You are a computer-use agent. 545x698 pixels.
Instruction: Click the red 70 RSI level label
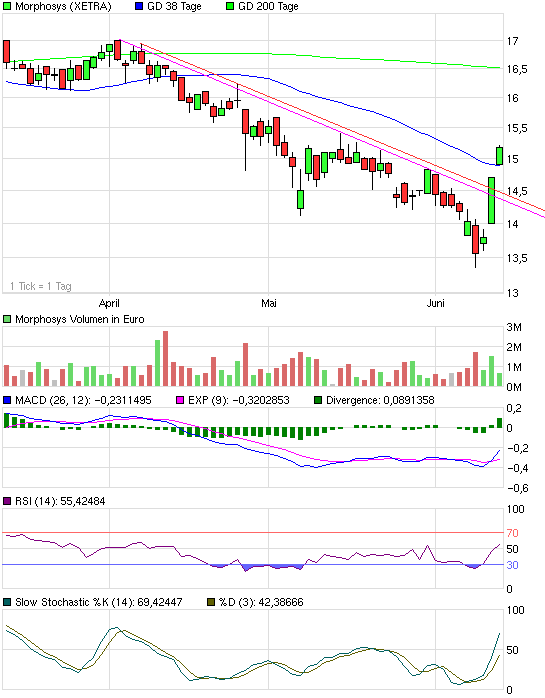[x=512, y=533]
